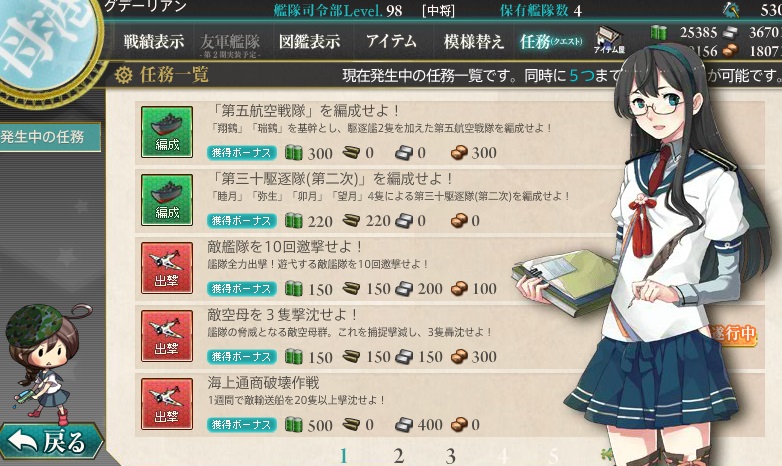Open the アイテム屋 shop icon
The image size is (782, 466).
tap(609, 40)
